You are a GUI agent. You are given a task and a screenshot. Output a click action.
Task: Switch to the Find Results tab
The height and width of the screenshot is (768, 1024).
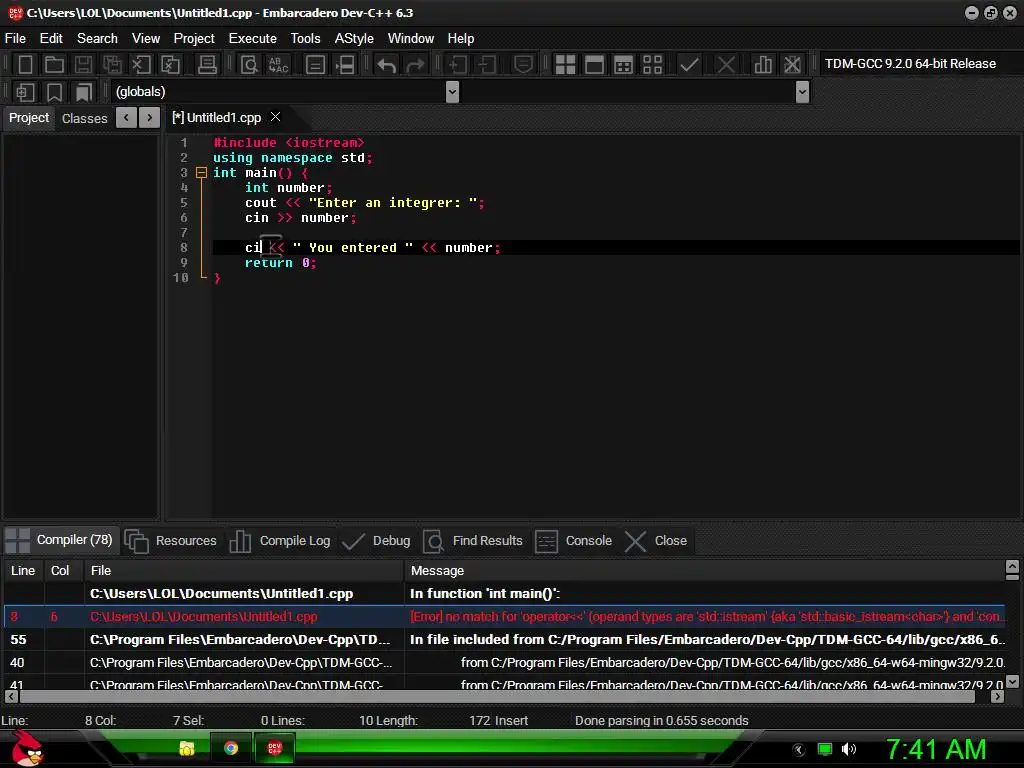point(473,541)
